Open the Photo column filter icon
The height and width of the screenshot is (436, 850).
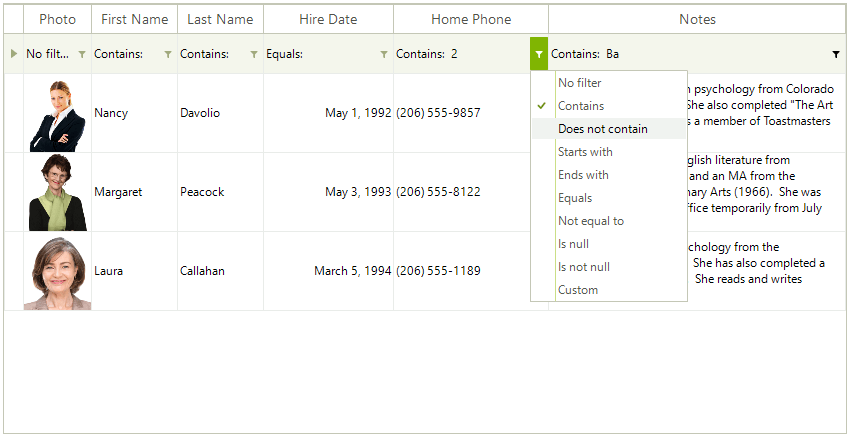(x=82, y=54)
